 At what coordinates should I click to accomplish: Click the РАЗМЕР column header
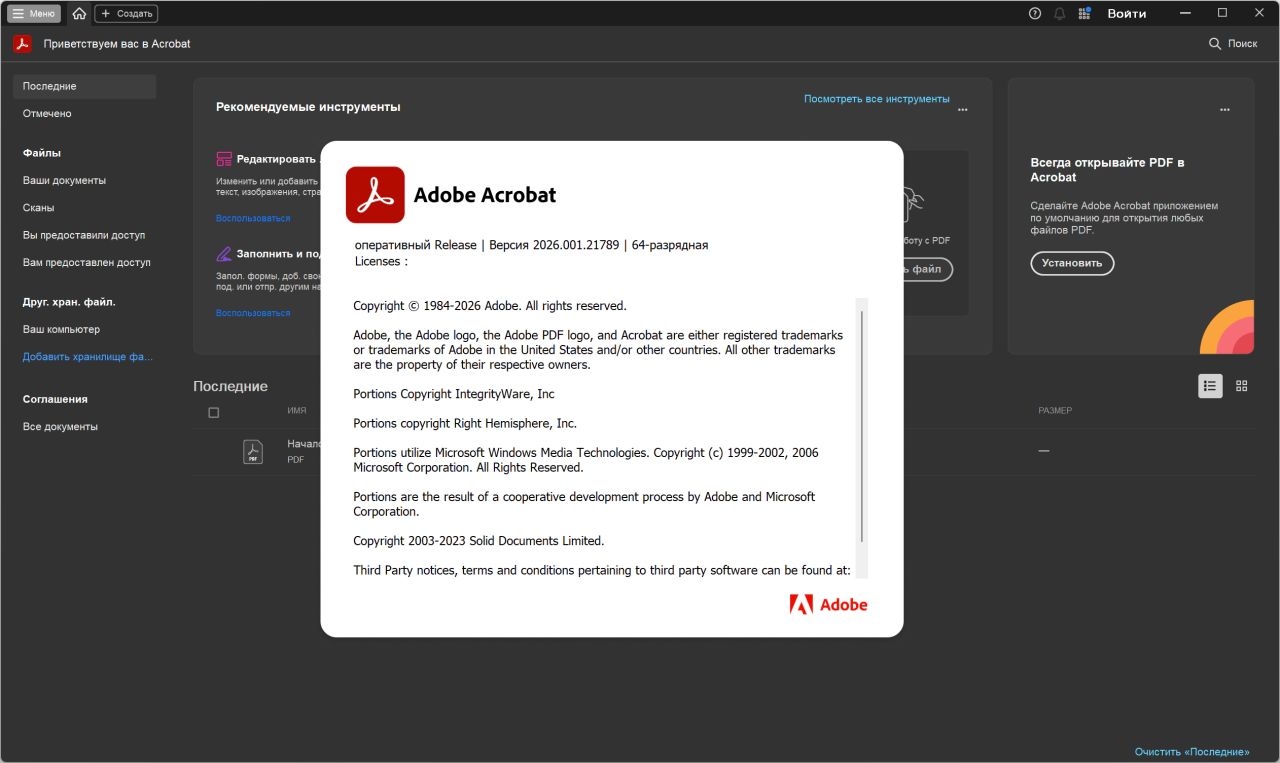click(x=1055, y=411)
